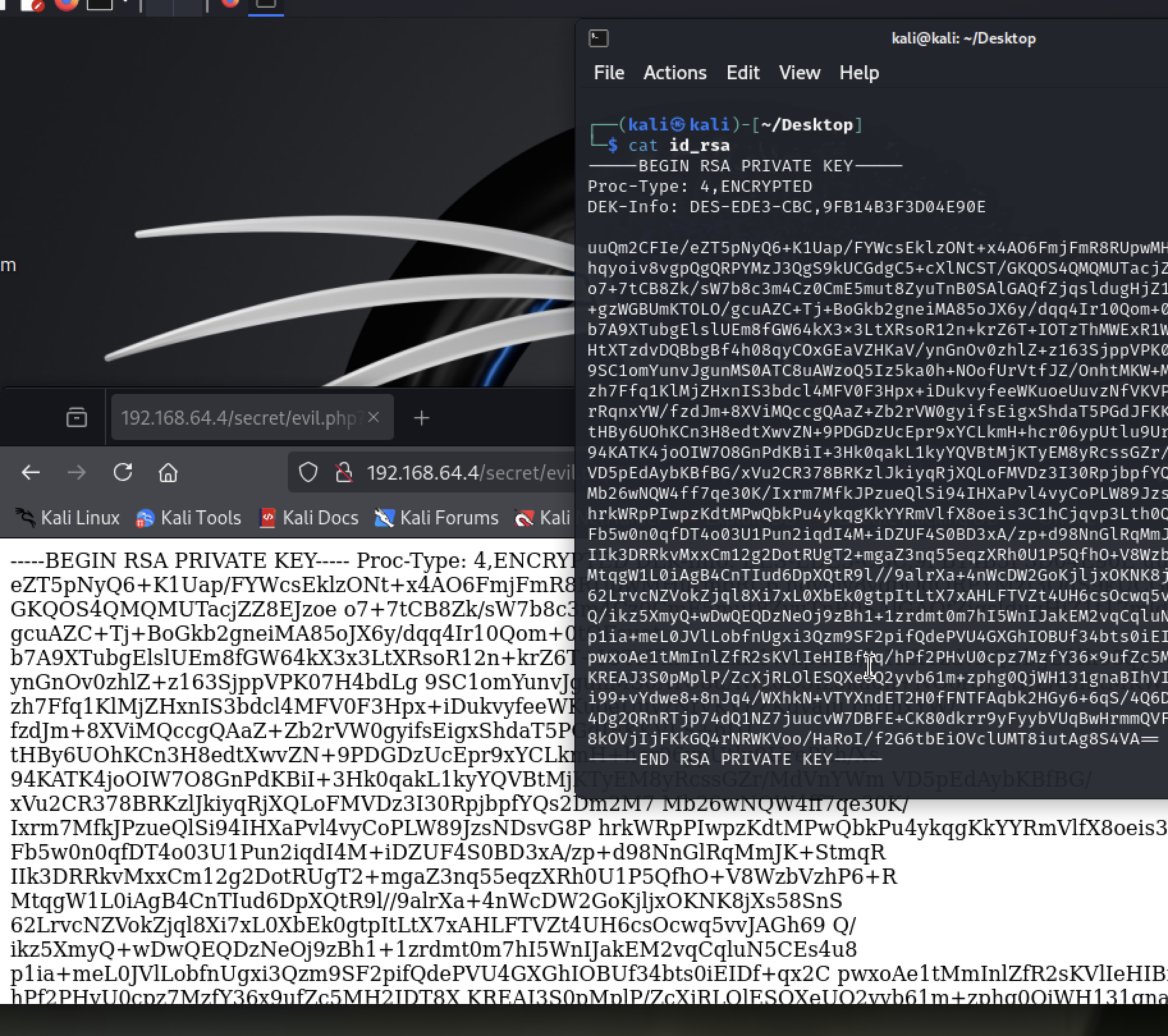1168x1036 pixels.
Task: Go to the browser Home page
Action: [168, 473]
